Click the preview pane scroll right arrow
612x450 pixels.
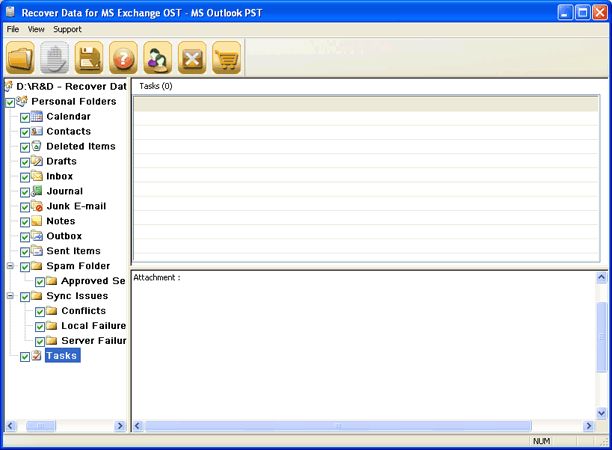588,426
